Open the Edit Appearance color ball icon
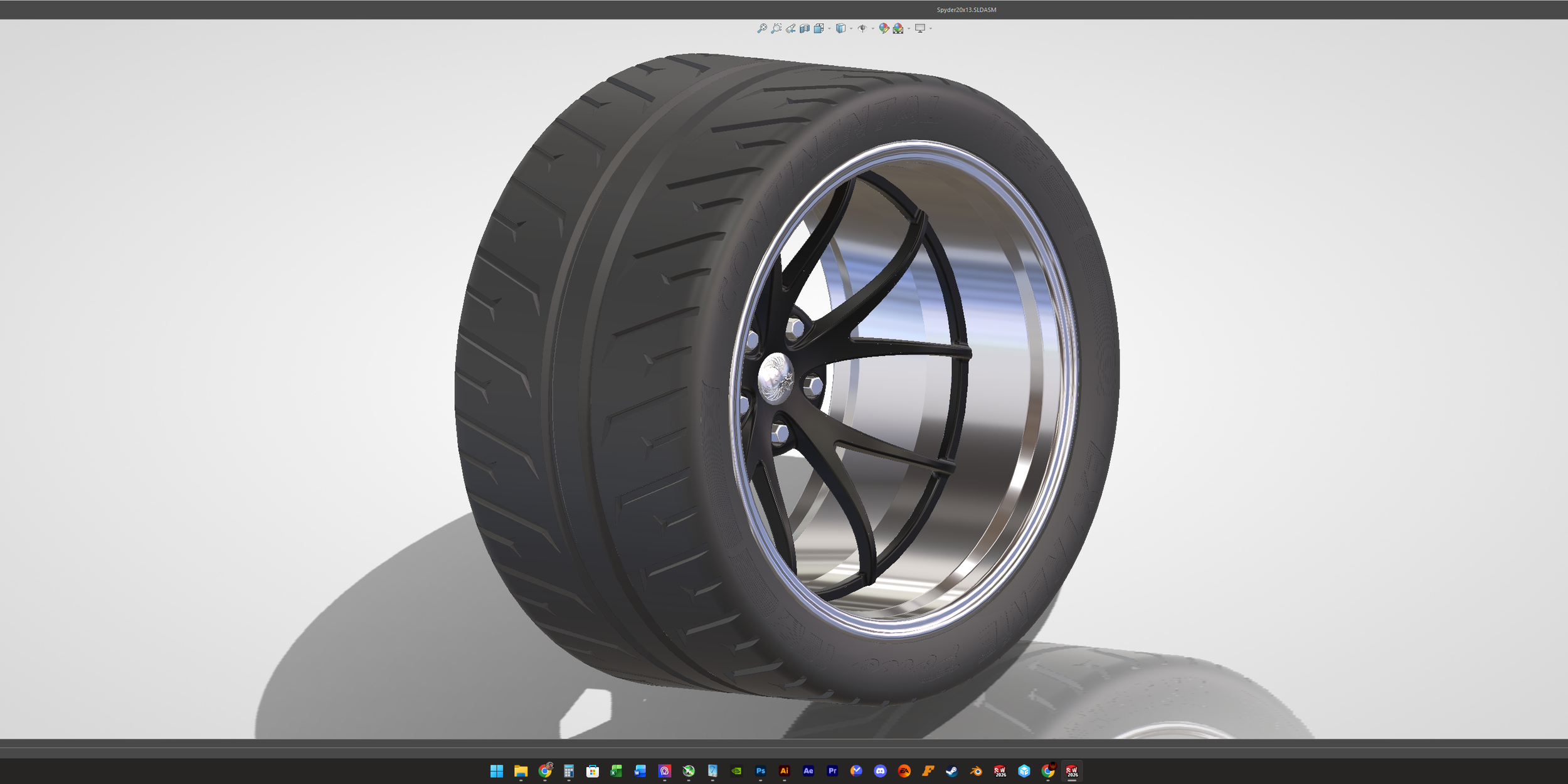Image resolution: width=1568 pixels, height=784 pixels. (x=884, y=28)
